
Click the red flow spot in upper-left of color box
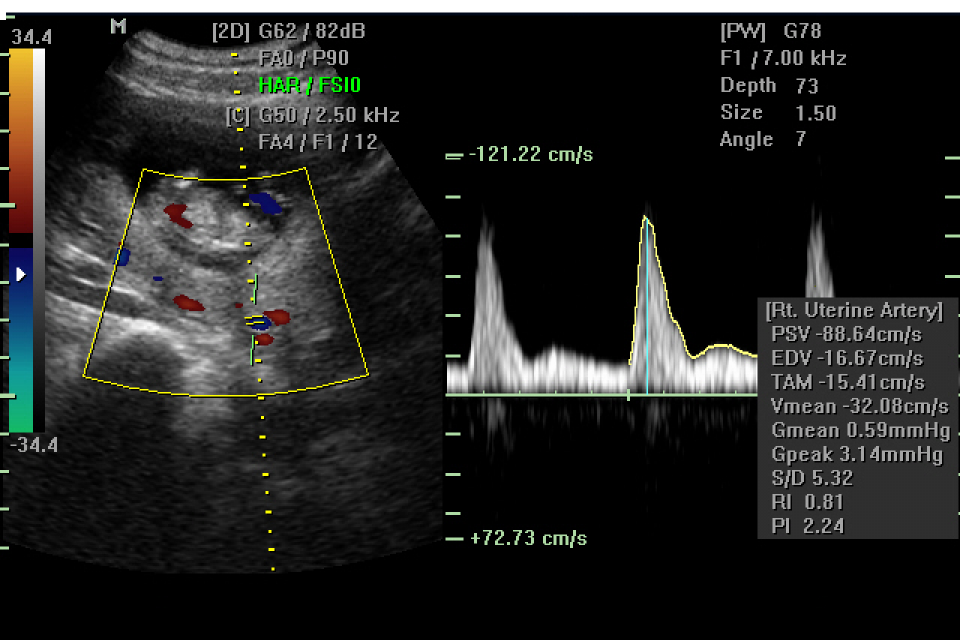click(x=177, y=212)
